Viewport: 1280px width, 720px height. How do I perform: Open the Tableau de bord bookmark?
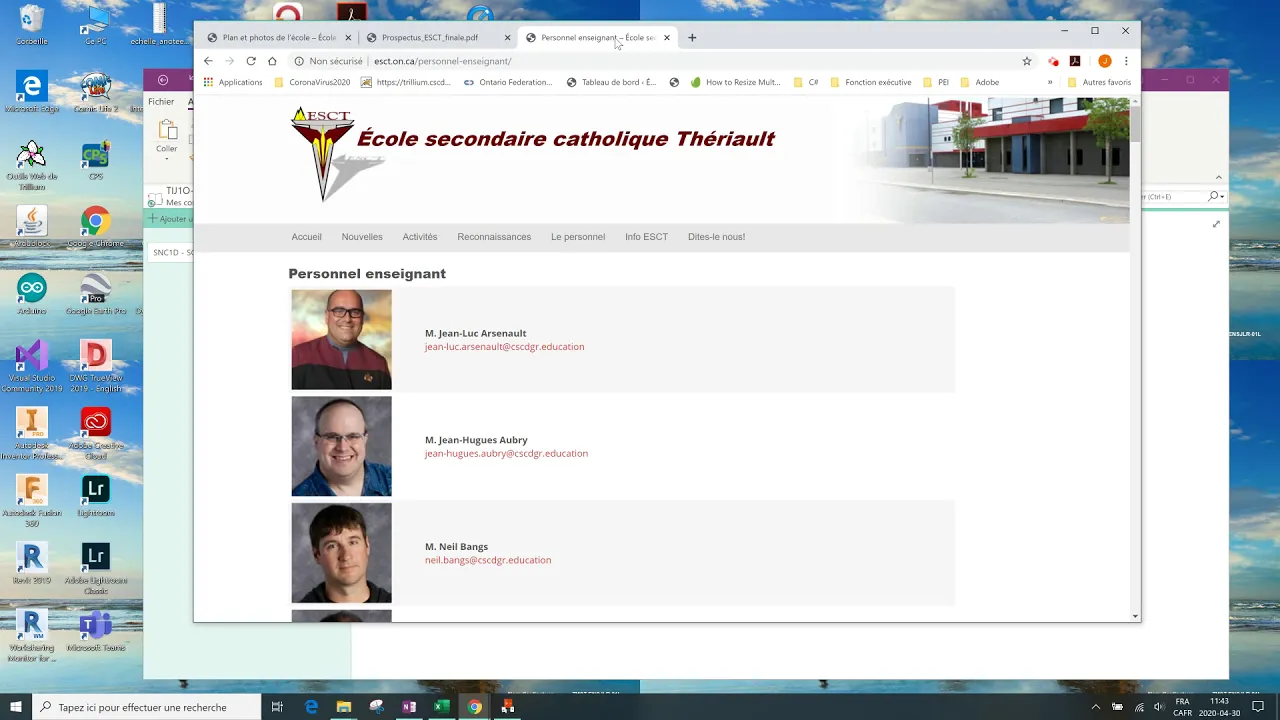[x=611, y=82]
